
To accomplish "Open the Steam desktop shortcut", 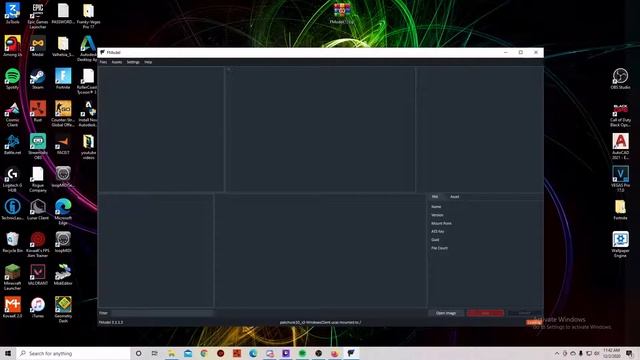I will pyautogui.click(x=38, y=79).
